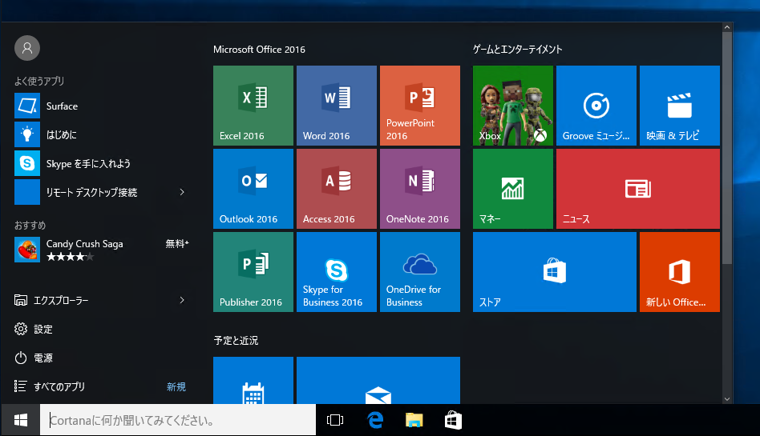760x436 pixels.
Task: Open the PowerPoint 2016 tile
Action: click(x=420, y=106)
